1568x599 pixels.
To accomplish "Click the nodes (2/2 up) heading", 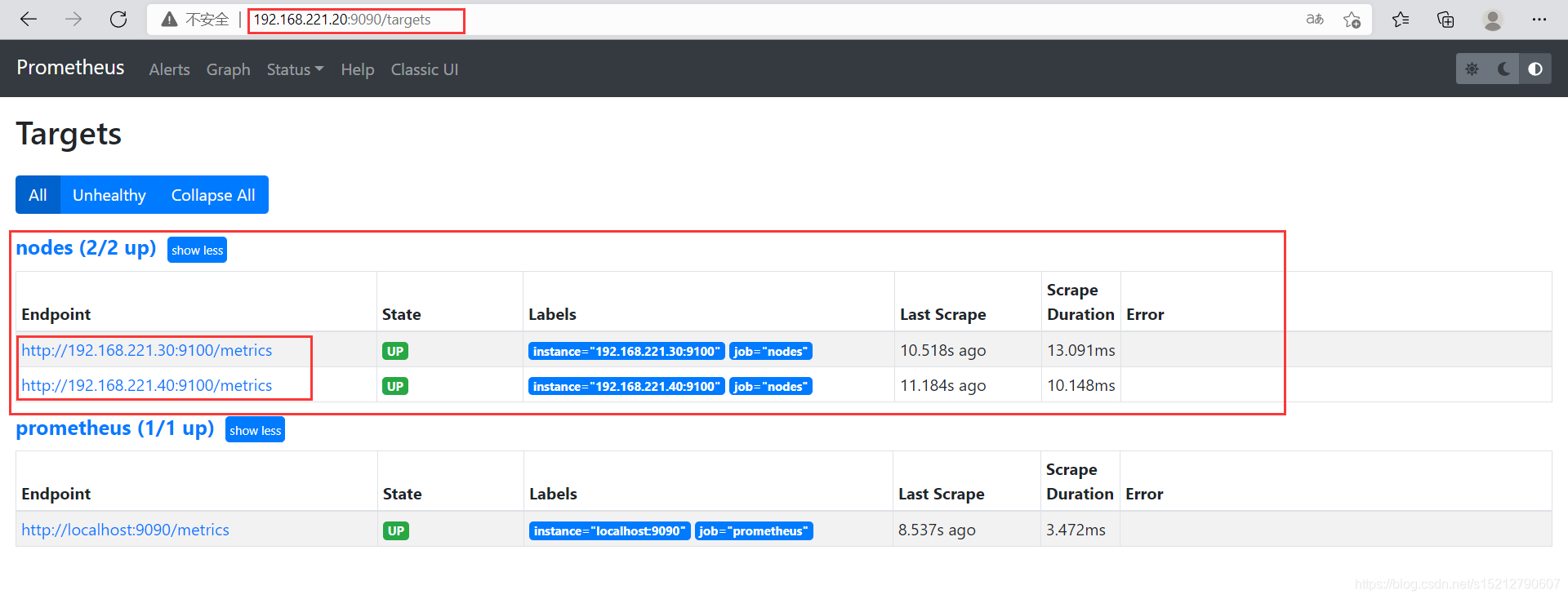I will 86,248.
